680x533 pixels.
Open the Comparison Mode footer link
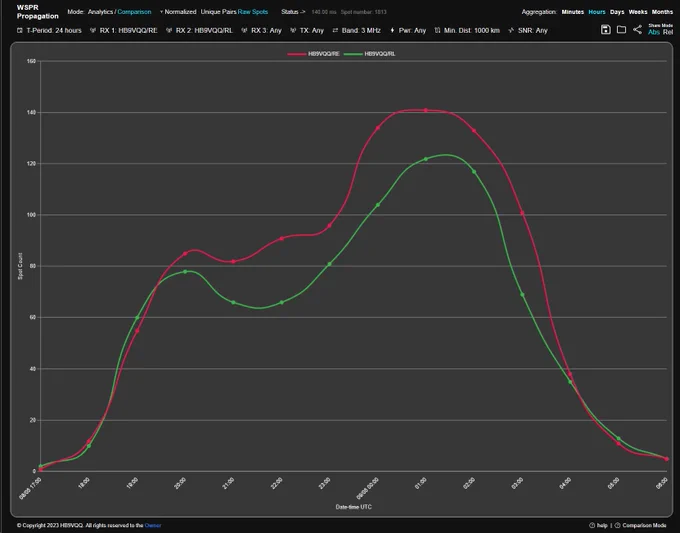point(644,525)
